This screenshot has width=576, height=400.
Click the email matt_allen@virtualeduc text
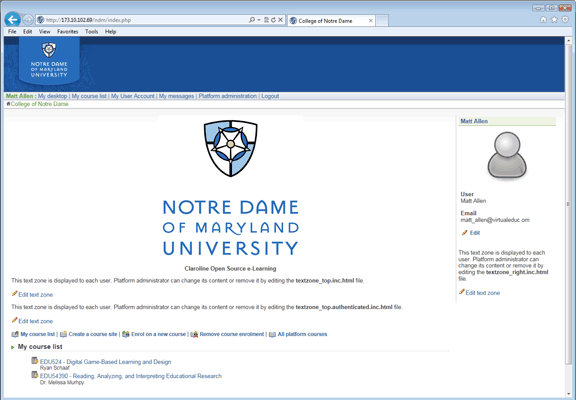coord(495,220)
